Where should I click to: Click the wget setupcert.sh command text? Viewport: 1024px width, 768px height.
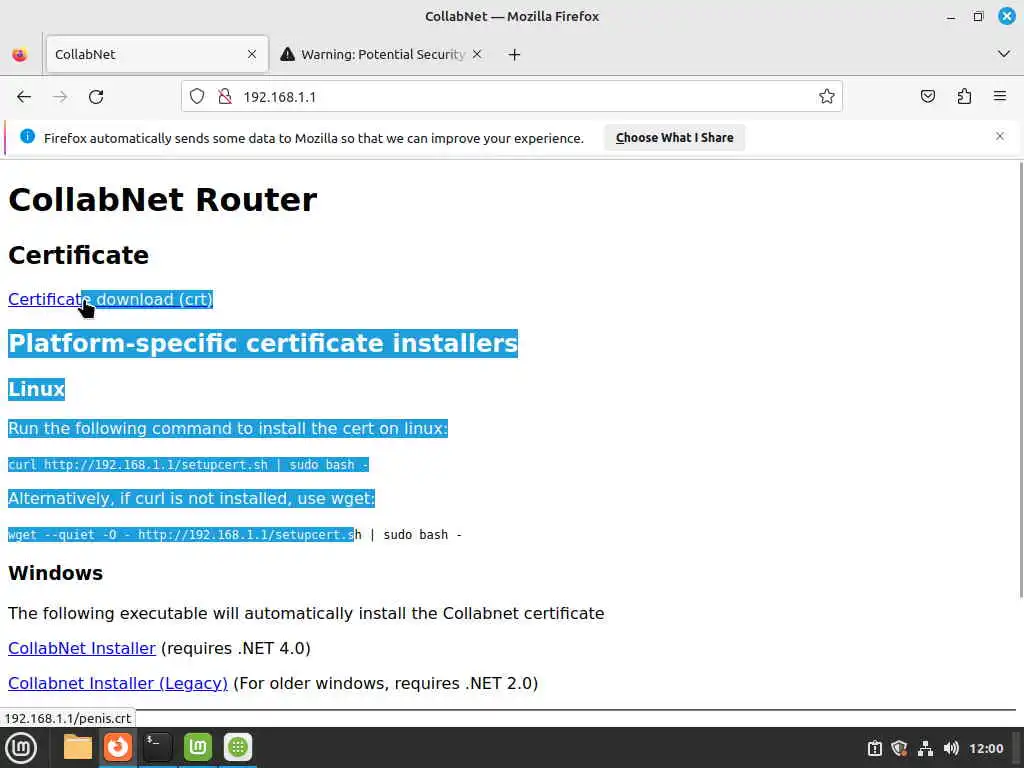click(x=234, y=534)
